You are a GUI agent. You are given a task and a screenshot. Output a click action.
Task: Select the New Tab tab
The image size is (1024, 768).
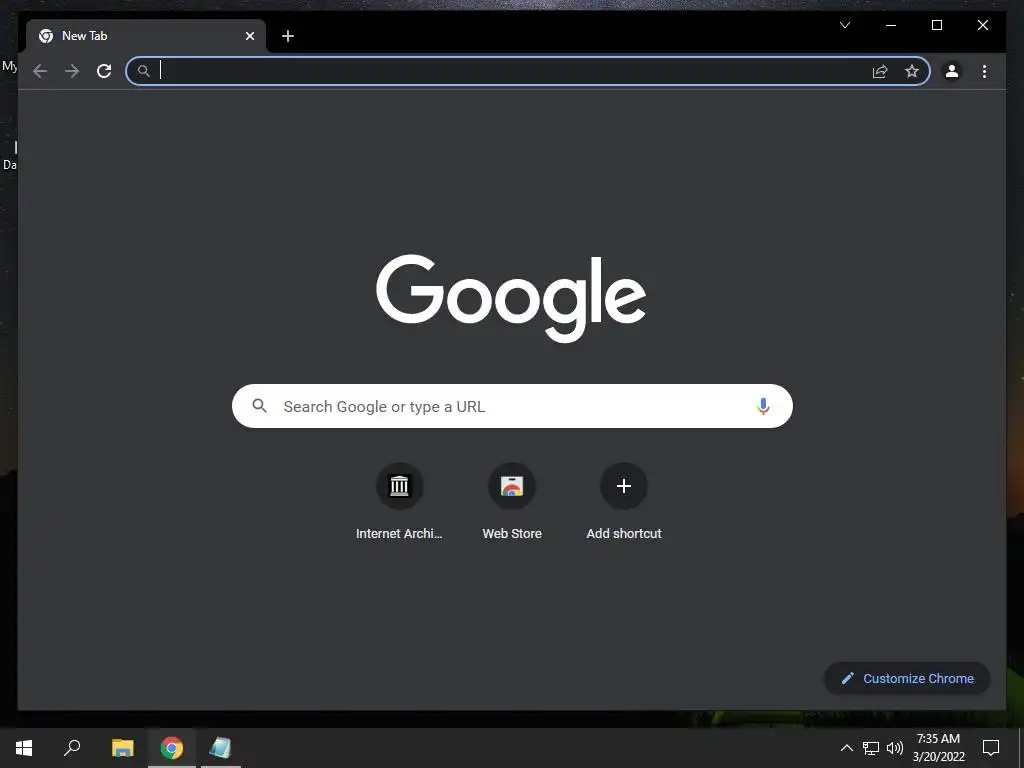pos(146,36)
